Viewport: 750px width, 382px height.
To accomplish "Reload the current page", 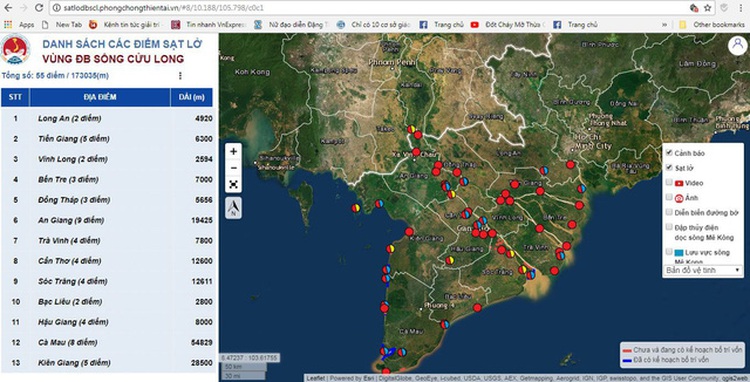I will (x=39, y=8).
